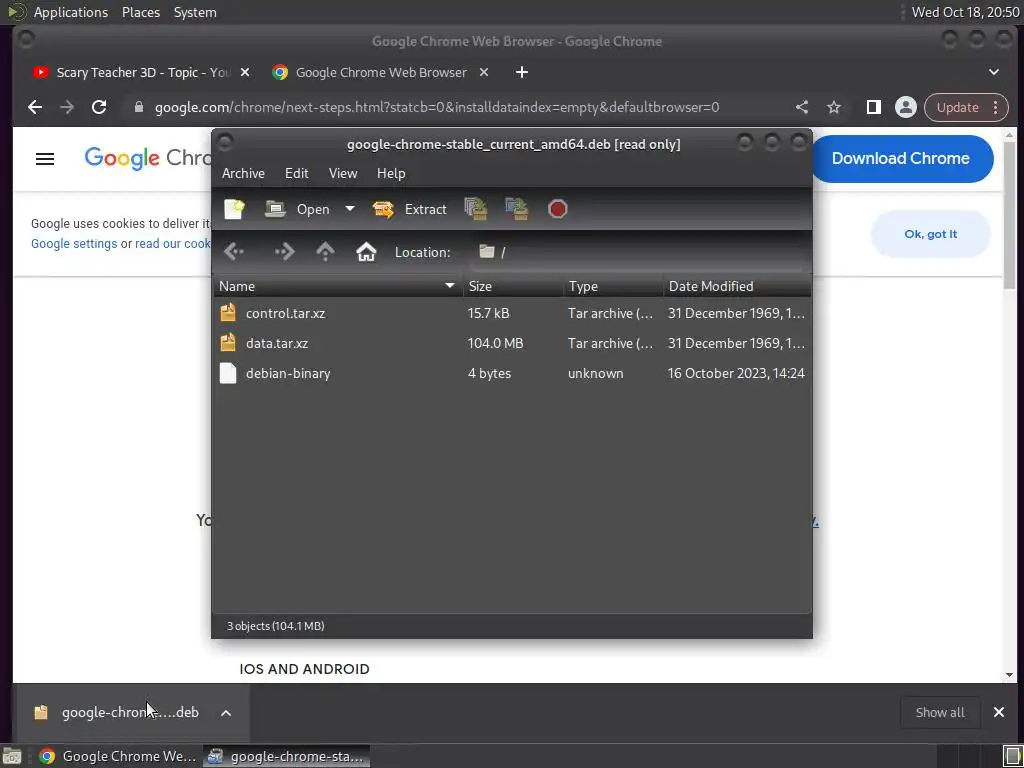Click the 104.0 MB size cell
The height and width of the screenshot is (768, 1024).
click(x=496, y=344)
